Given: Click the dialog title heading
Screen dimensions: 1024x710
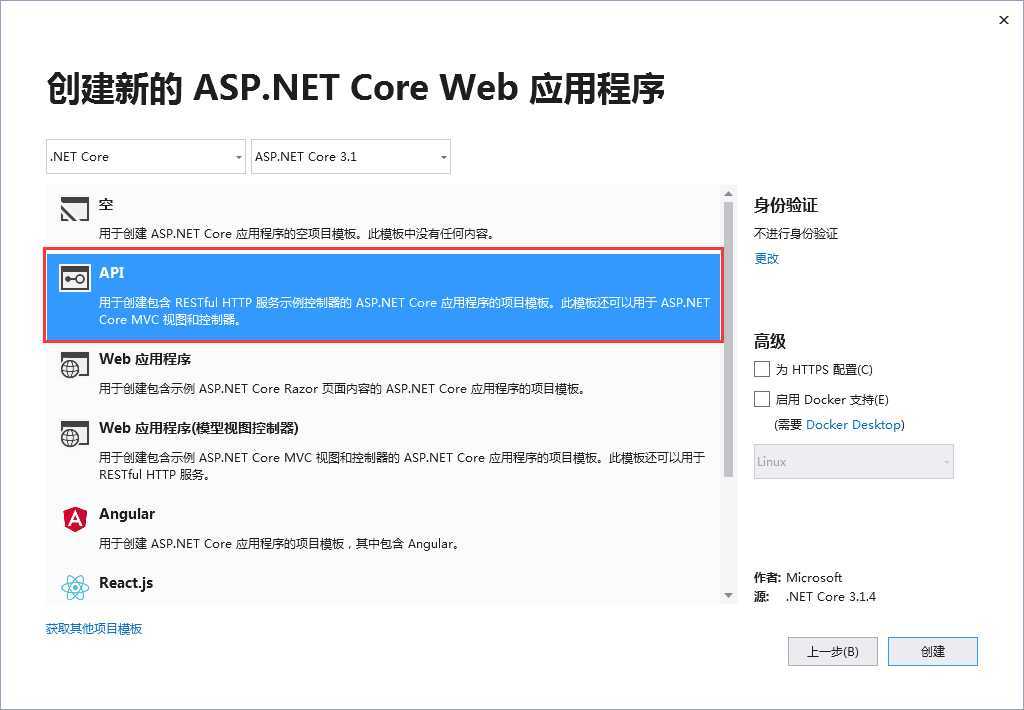Looking at the screenshot, I should coord(356,88).
